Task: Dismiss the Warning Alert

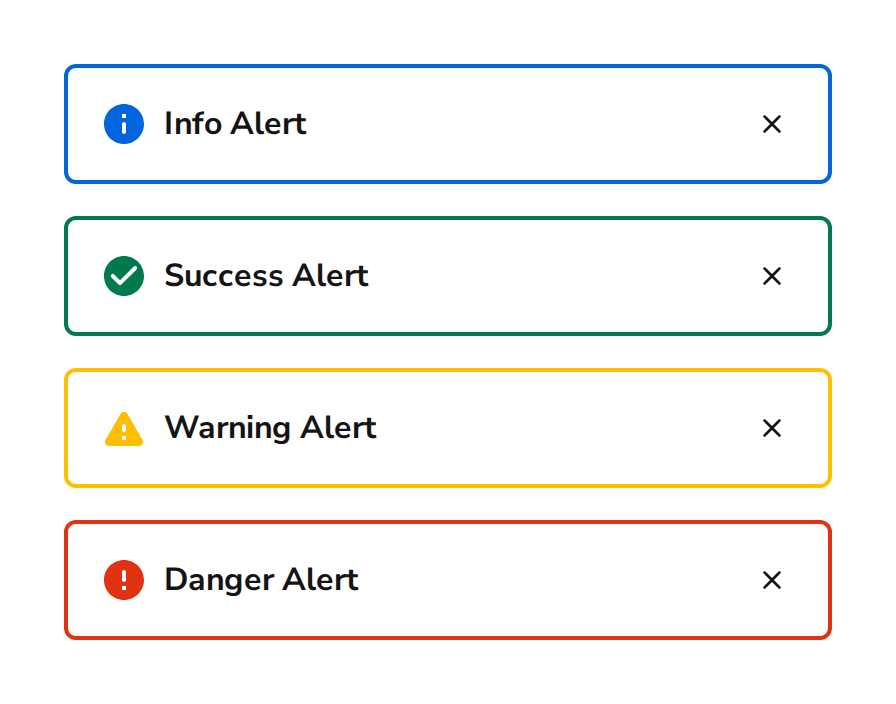Action: 772,428
